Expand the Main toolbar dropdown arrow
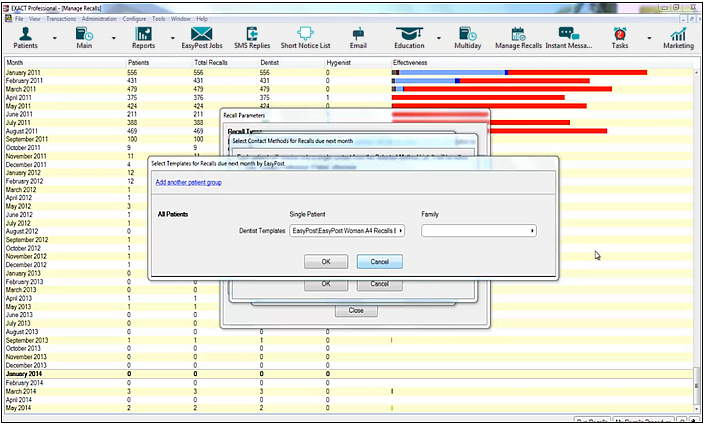Image resolution: width=706 pixels, height=426 pixels. [113, 38]
